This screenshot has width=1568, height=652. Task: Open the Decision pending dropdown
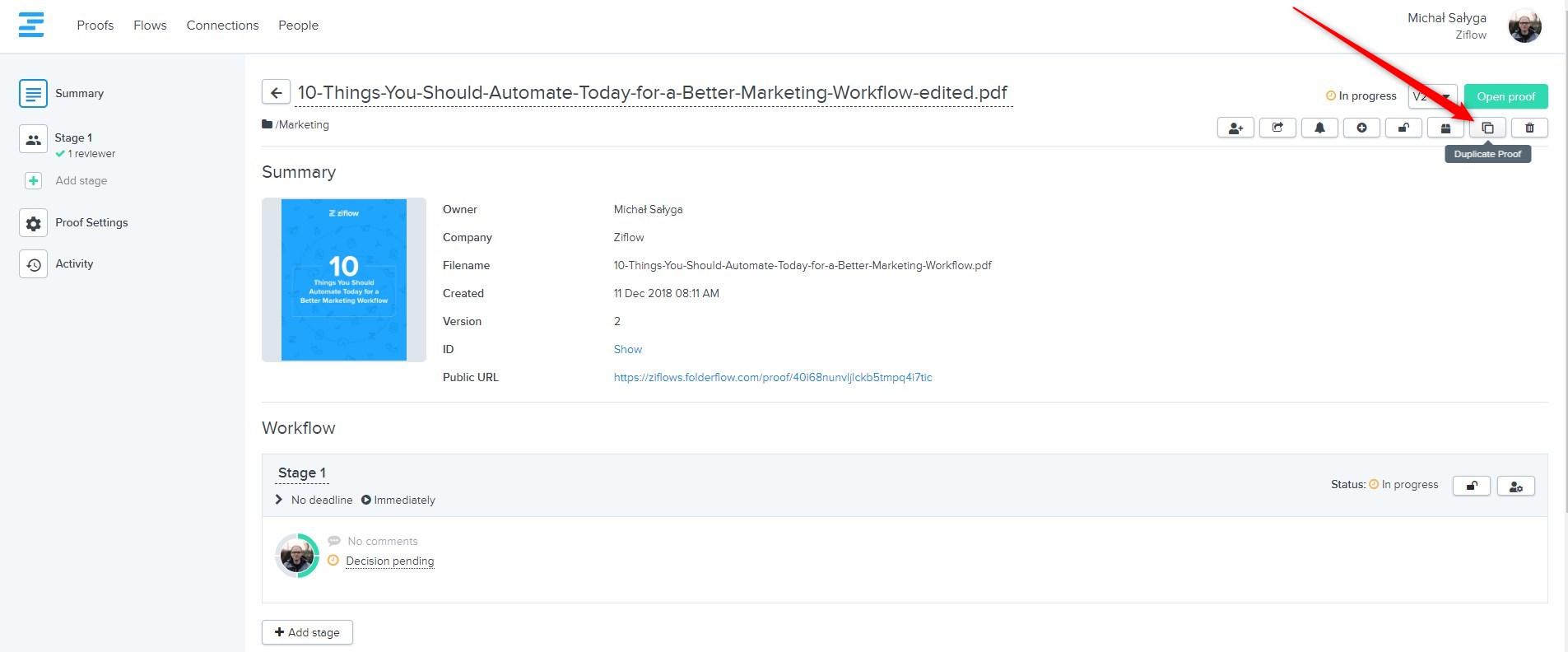coord(389,561)
